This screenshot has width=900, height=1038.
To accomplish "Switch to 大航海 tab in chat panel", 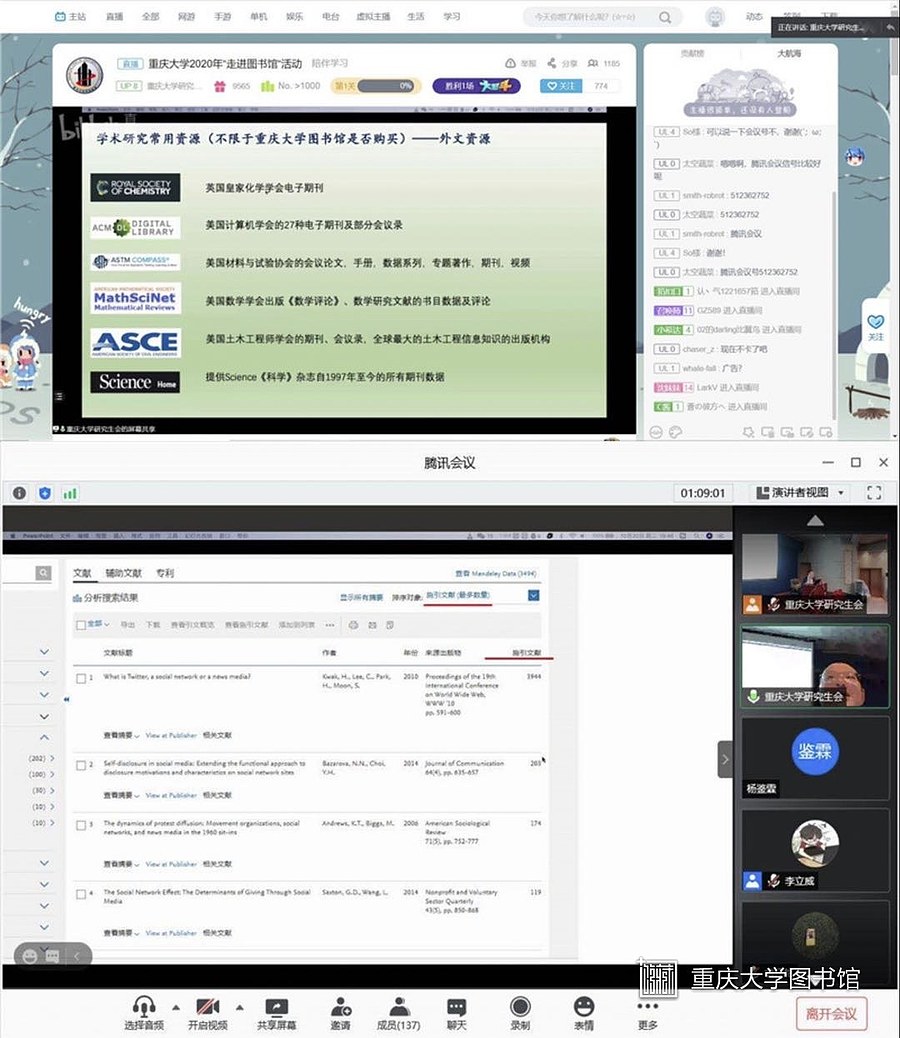I will [x=789, y=53].
